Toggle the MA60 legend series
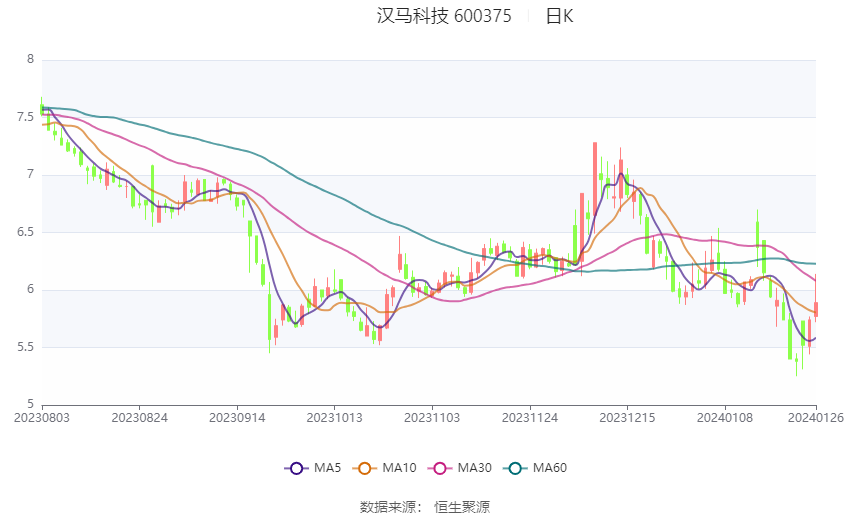 coord(535,468)
